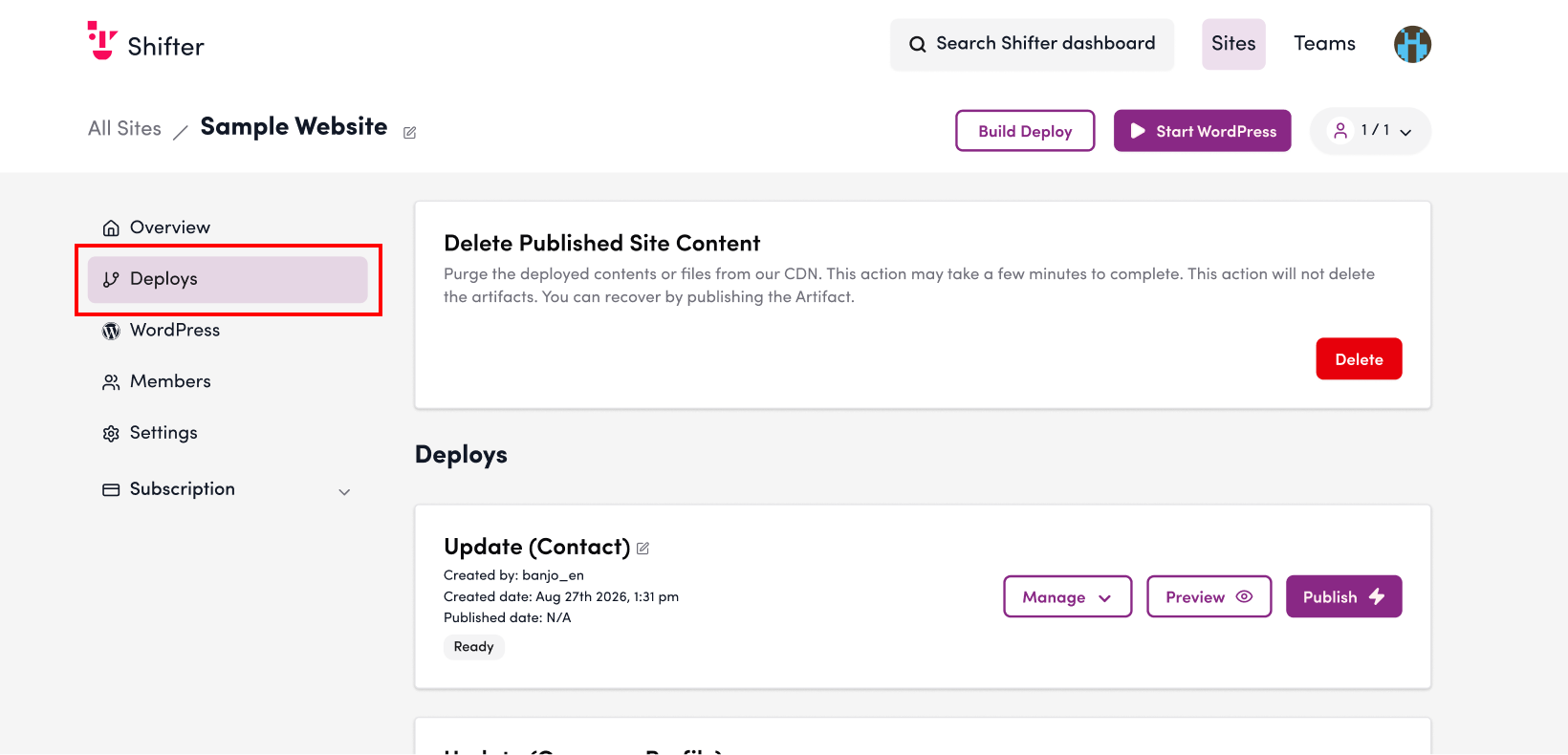Click edit pencil beside Sample Website
The image size is (1568, 755).
point(409,133)
